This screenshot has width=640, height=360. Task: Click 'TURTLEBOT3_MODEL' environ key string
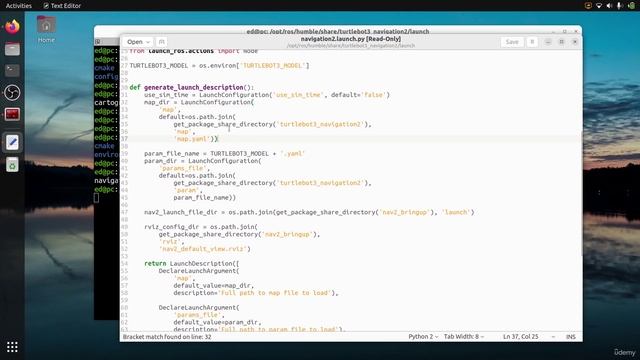(273, 66)
